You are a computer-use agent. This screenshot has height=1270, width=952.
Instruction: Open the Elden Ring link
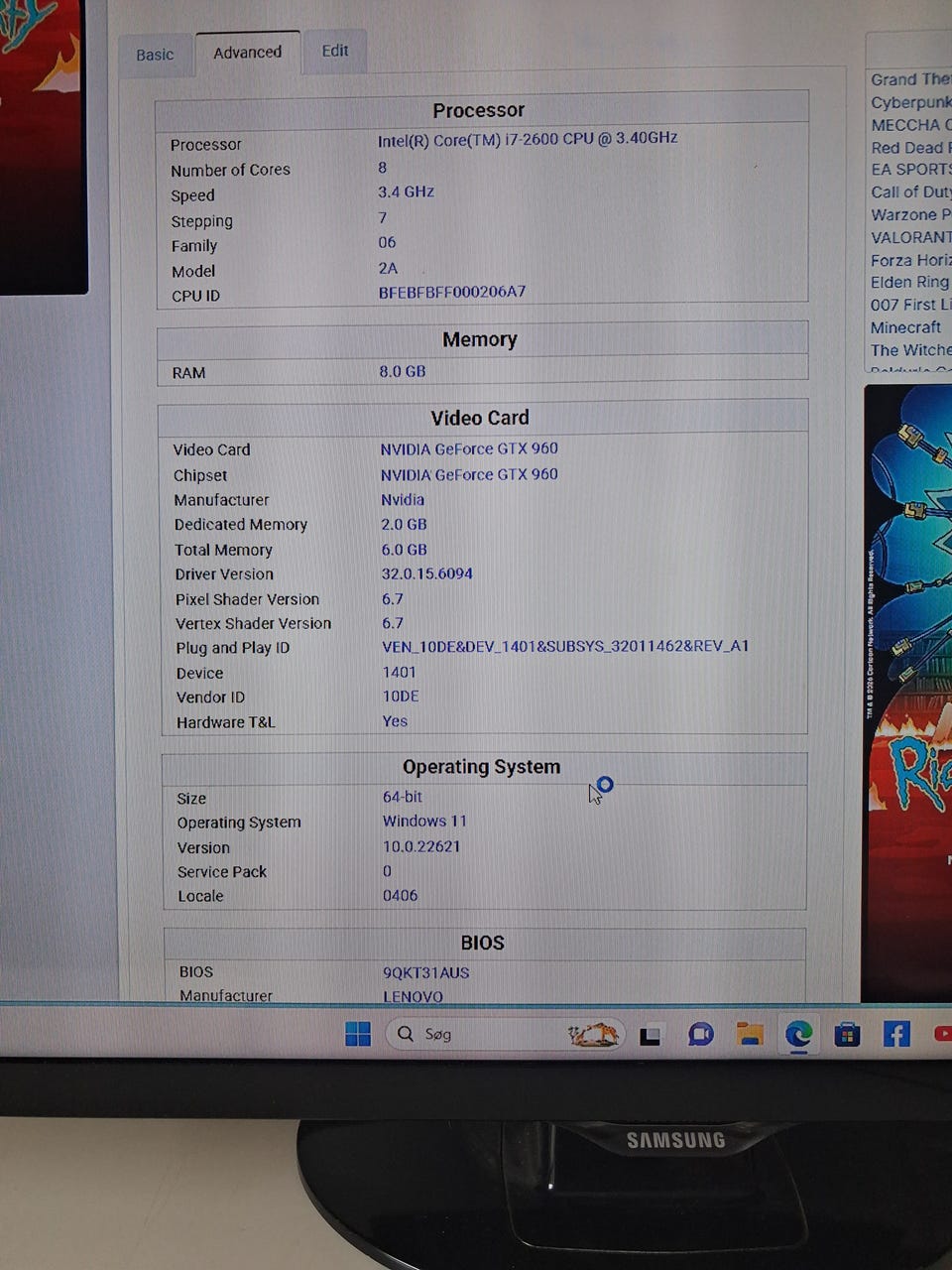tap(909, 282)
